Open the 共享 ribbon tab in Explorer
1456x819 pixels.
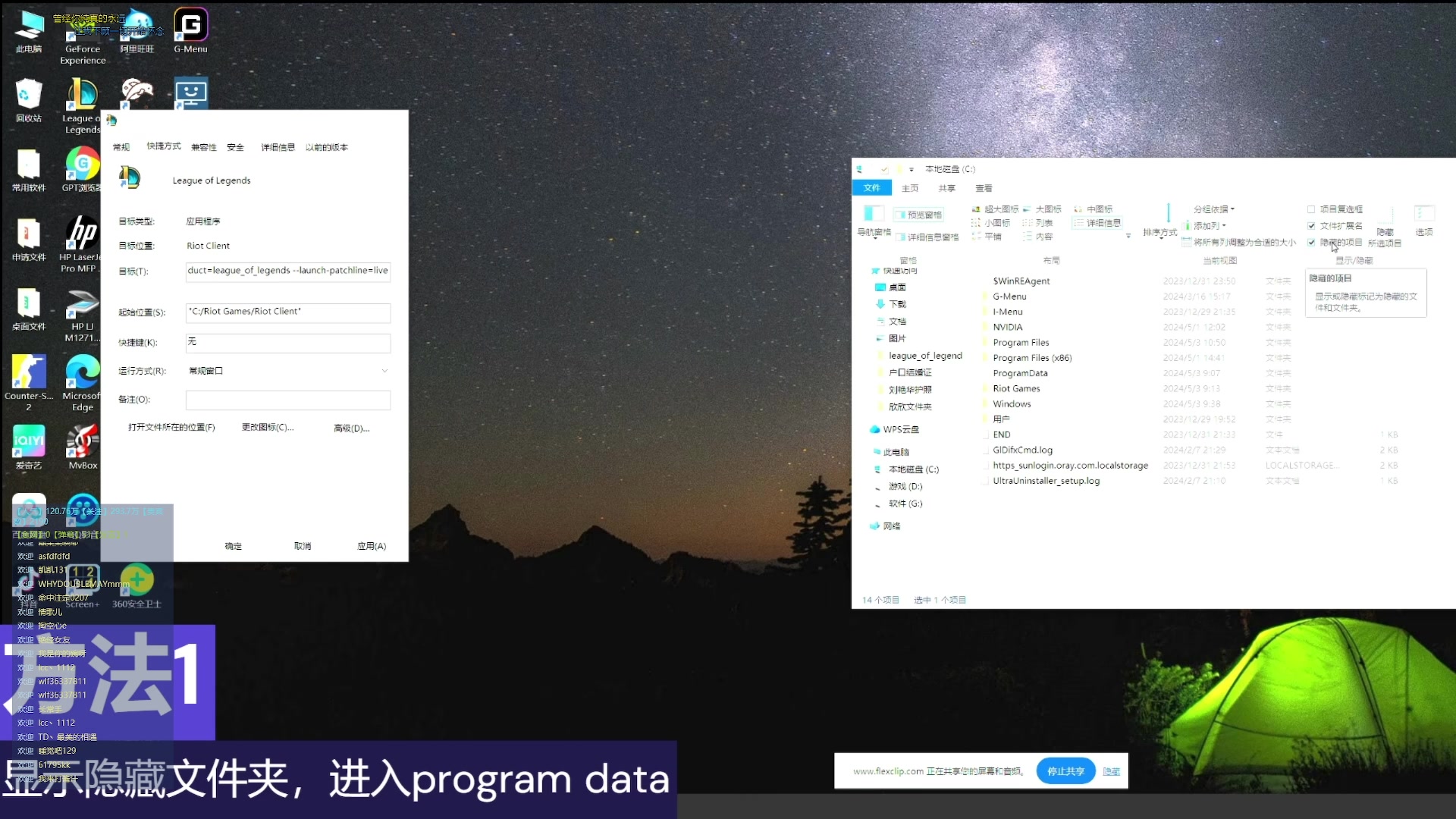tap(947, 188)
